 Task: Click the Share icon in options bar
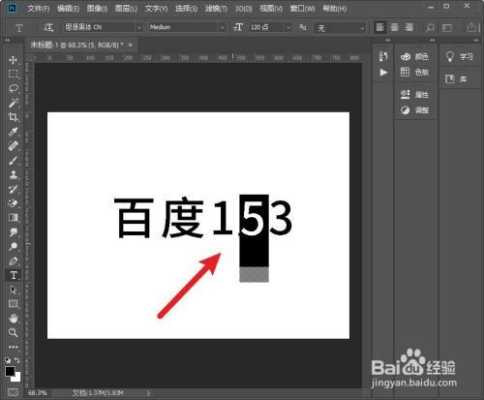pos(471,27)
